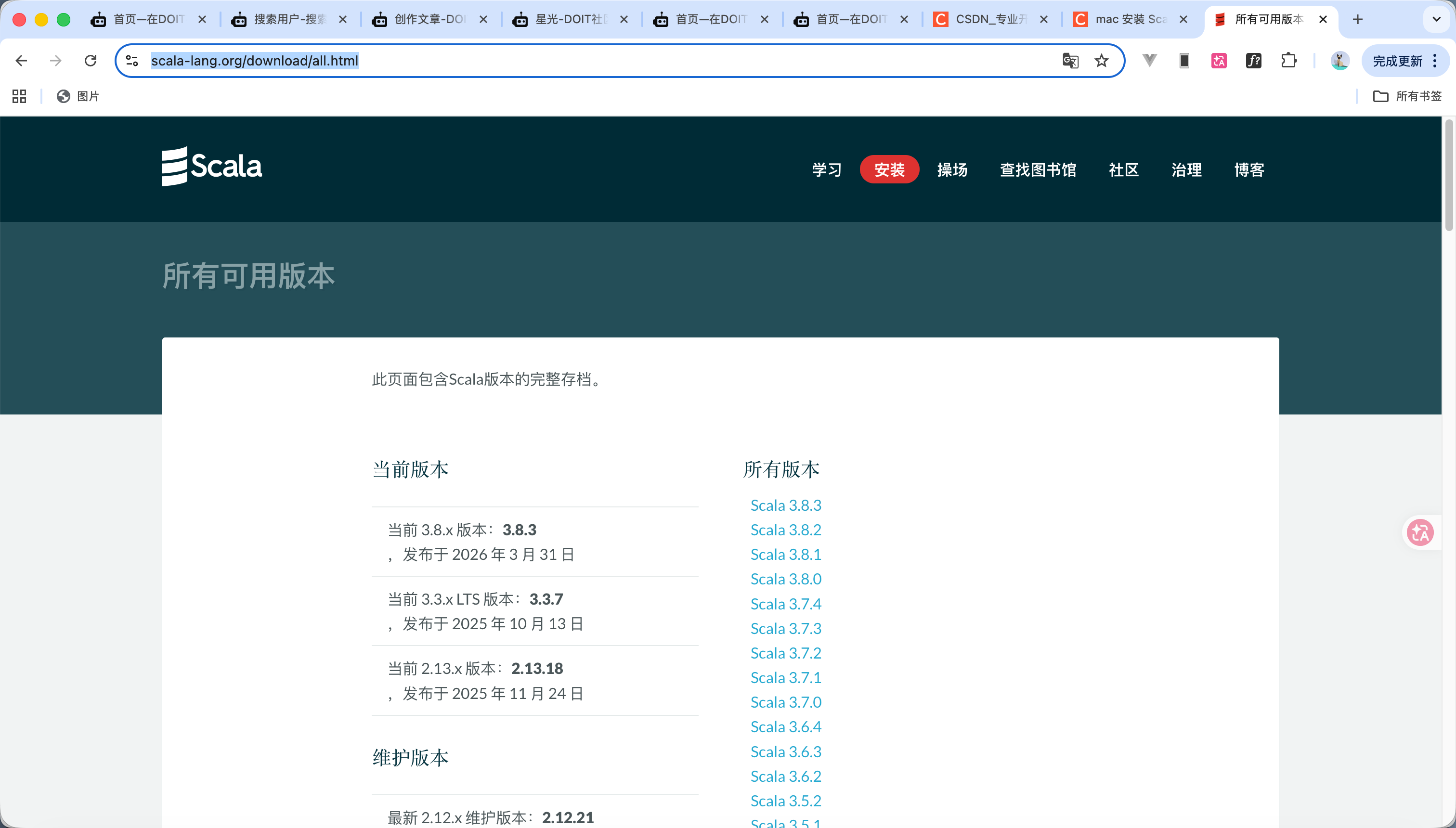1456x828 pixels.
Task: Click the reload page icon
Action: 91,60
